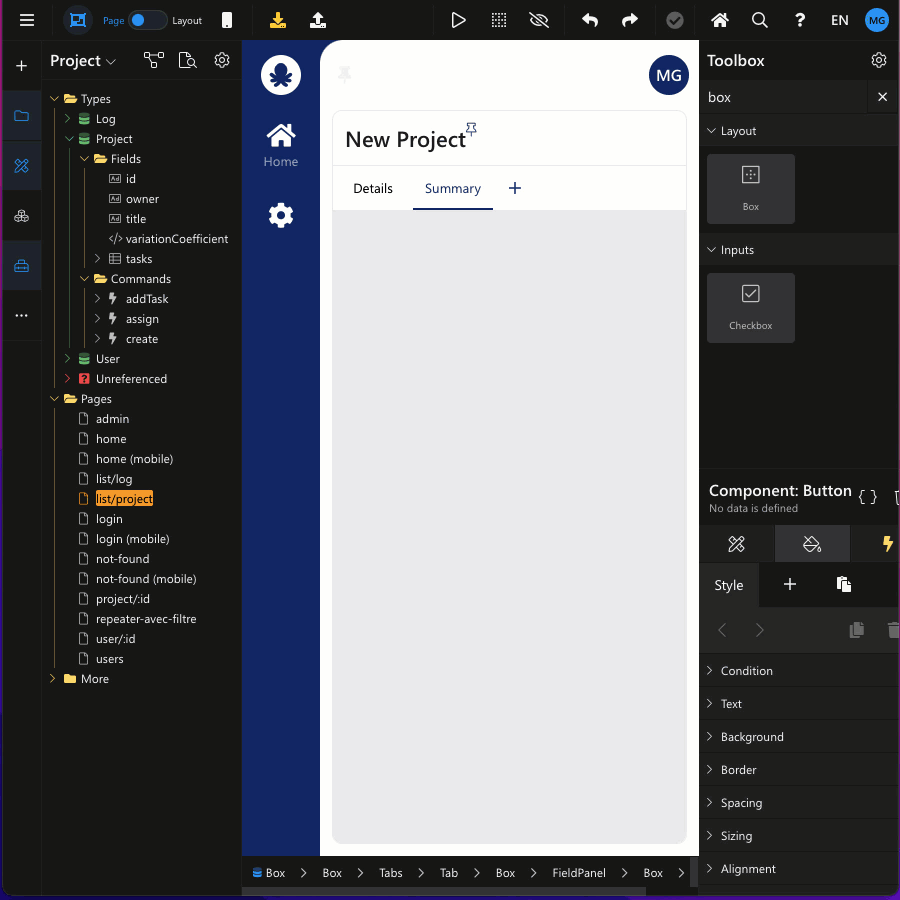
Task: Click the toolbox search field containing 'box'
Action: tap(783, 97)
